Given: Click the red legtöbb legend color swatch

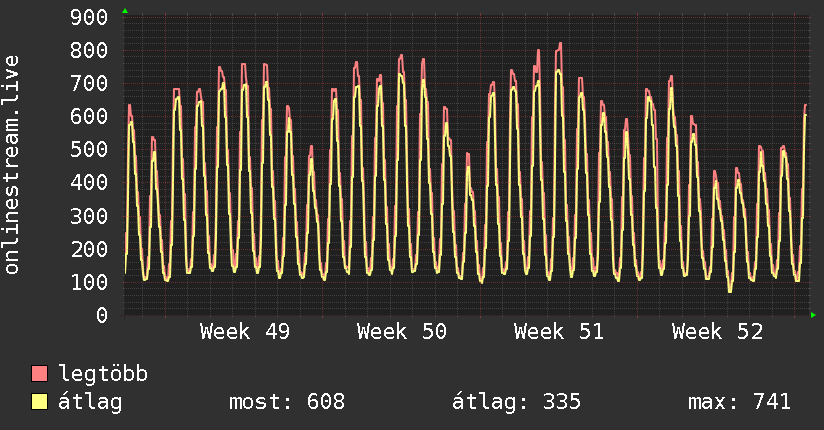Looking at the screenshot, I should click(x=40, y=375).
